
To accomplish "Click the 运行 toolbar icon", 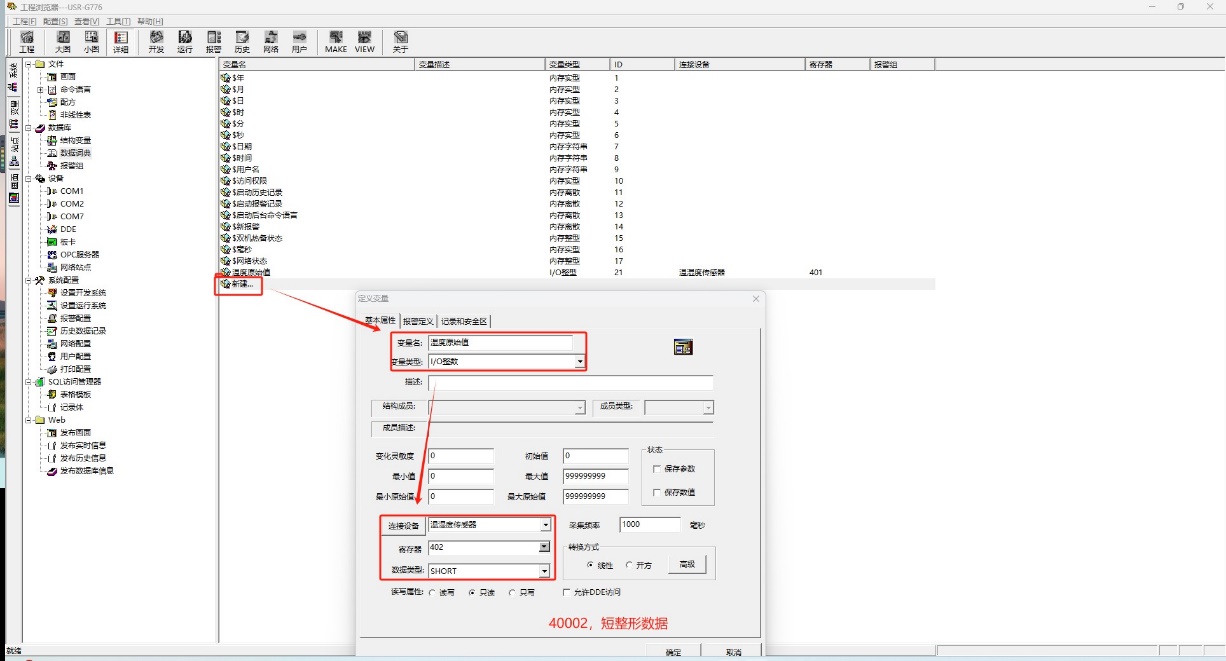I will (x=185, y=41).
